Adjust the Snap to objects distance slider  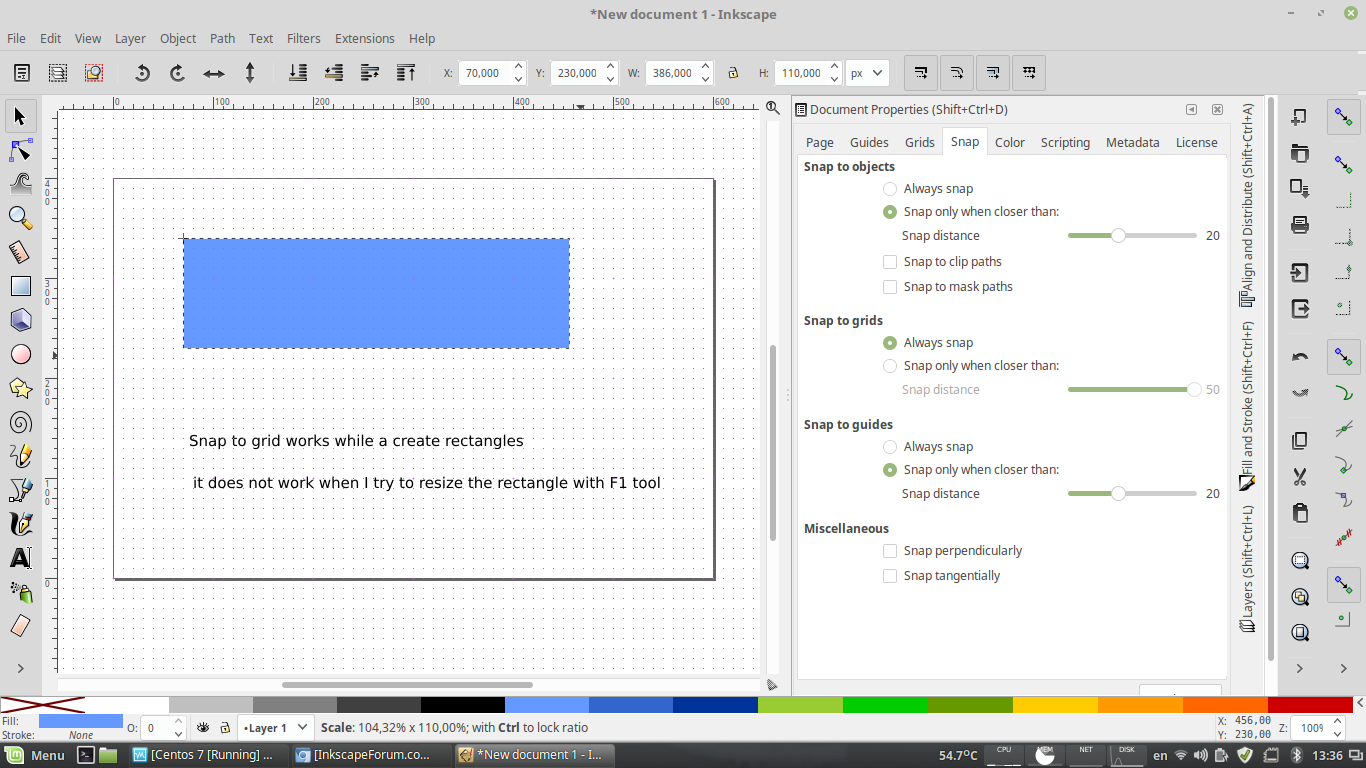pos(1119,236)
